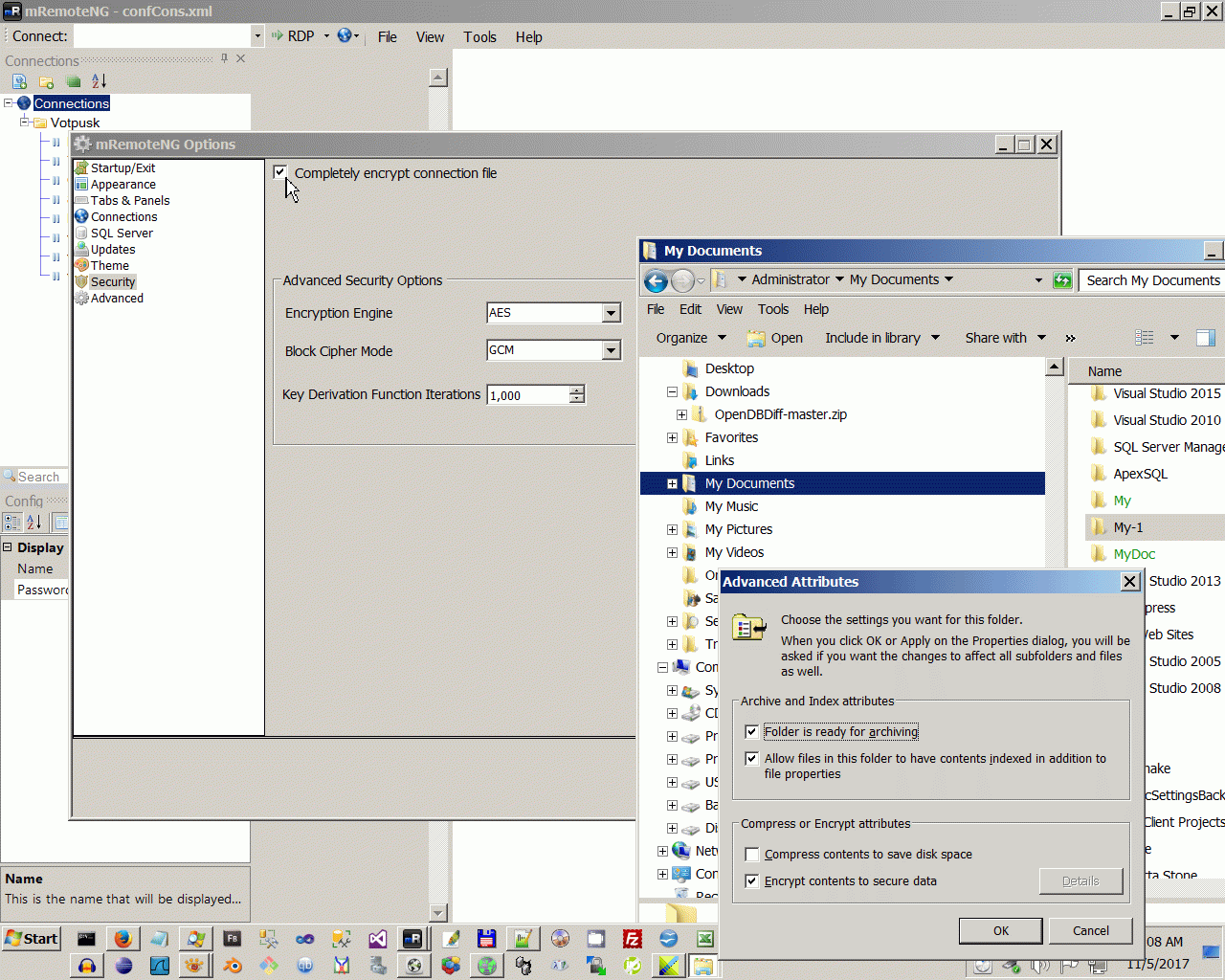Open the blue floppy disk app in taskbar
This screenshot has height=980, width=1225.
[487, 939]
